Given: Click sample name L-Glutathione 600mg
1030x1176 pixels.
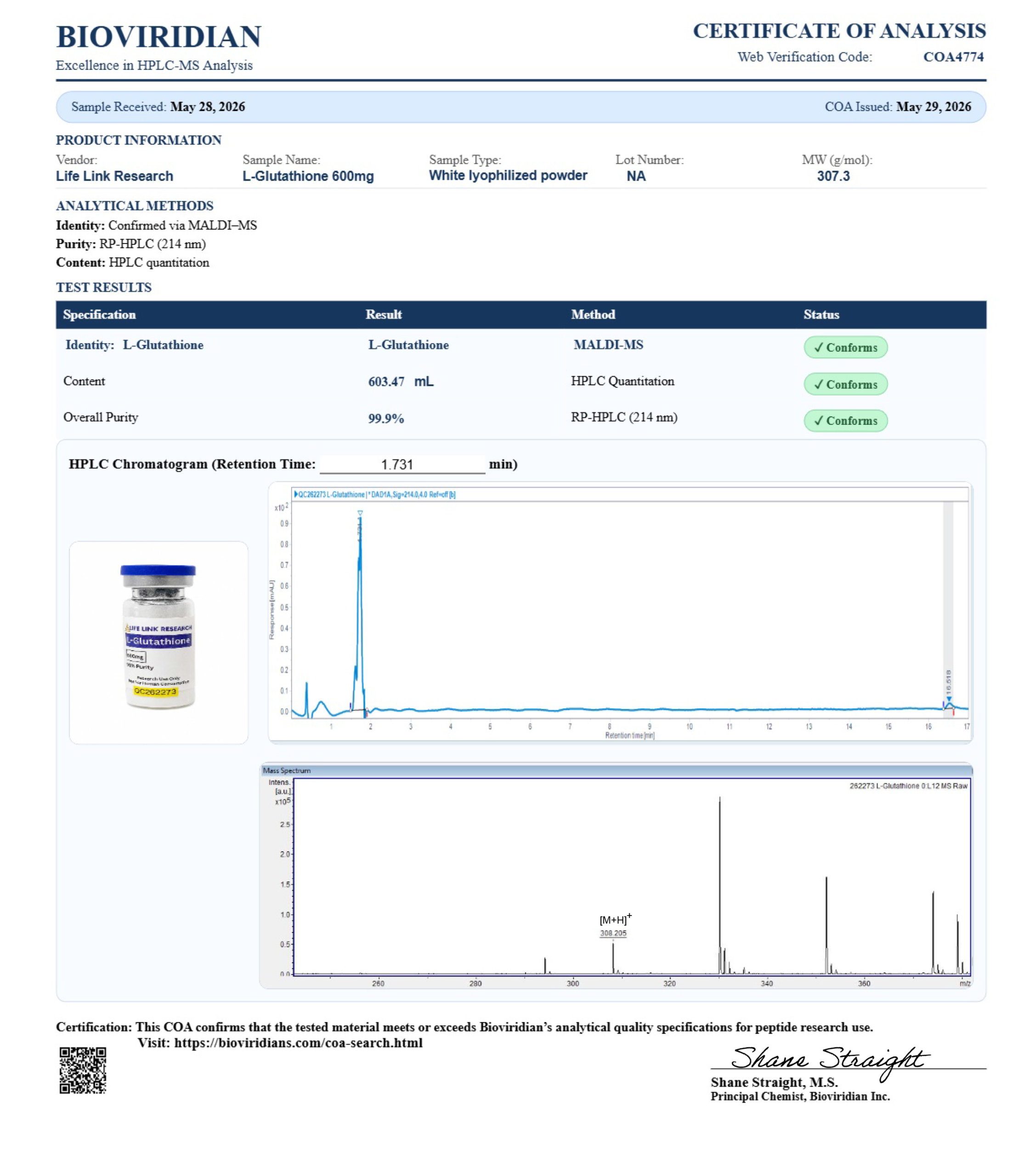Looking at the screenshot, I should [x=308, y=176].
